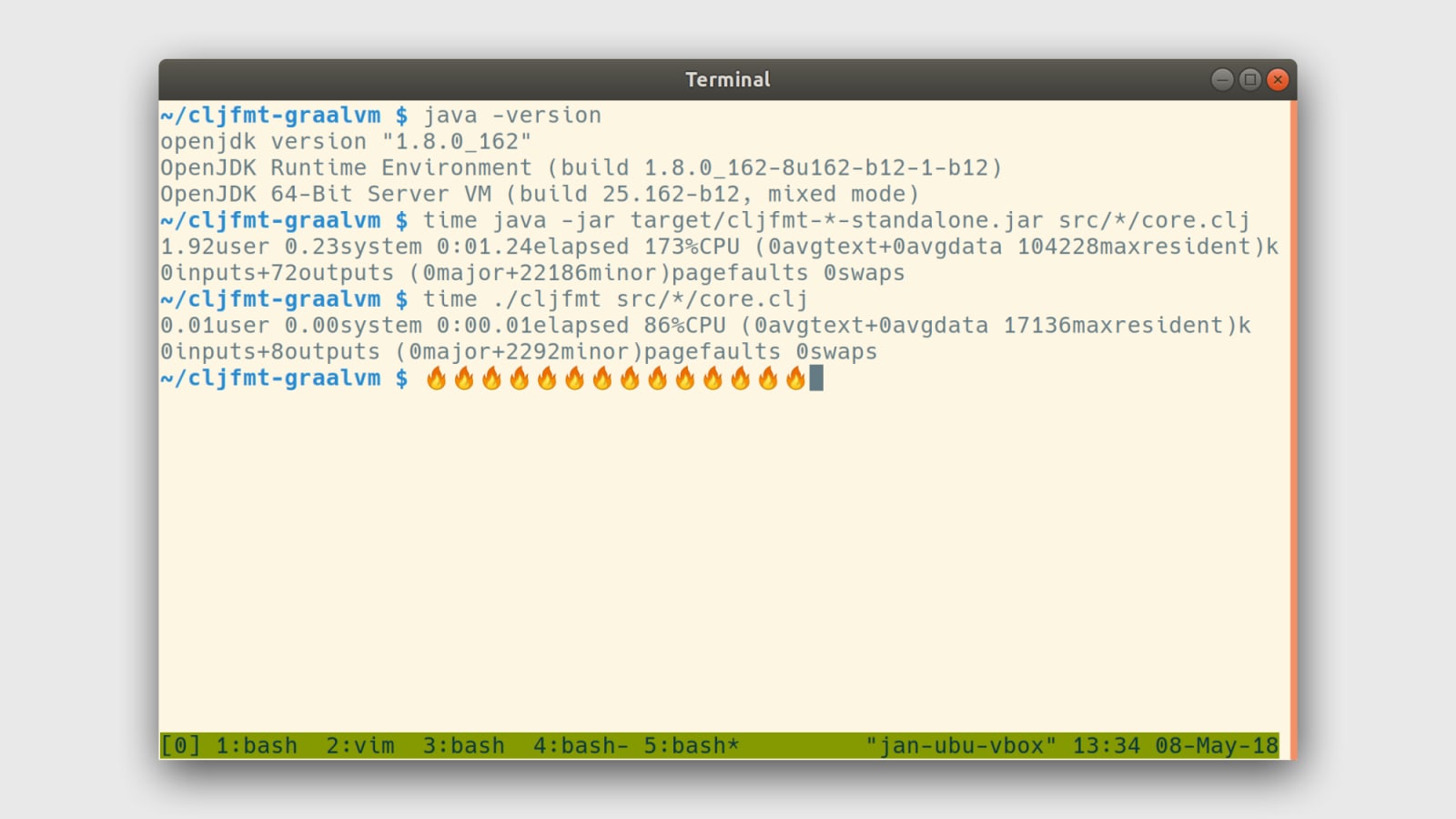Click '0inputs+8outputs' text
The height and width of the screenshot is (819, 1456).
(x=270, y=353)
